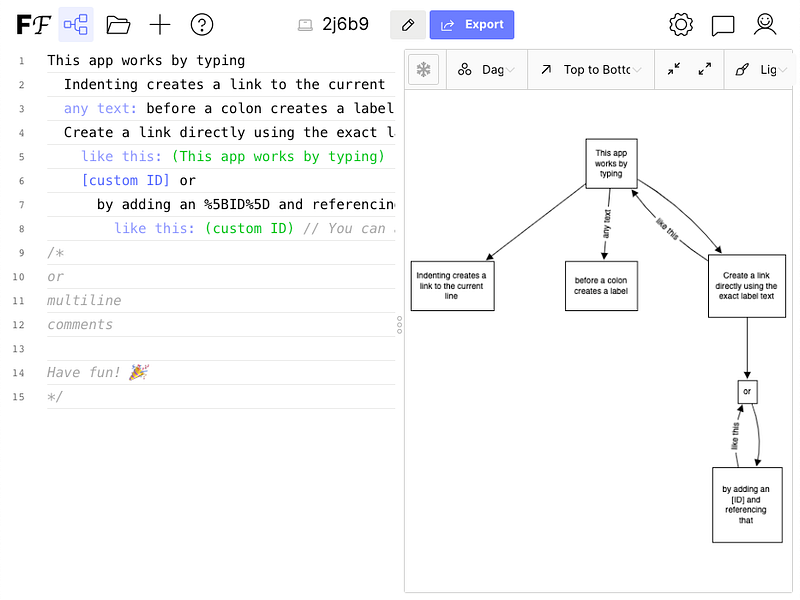This screenshot has width=800, height=600.
Task: Select the flowchart editor icon in the header
Action: (76, 24)
